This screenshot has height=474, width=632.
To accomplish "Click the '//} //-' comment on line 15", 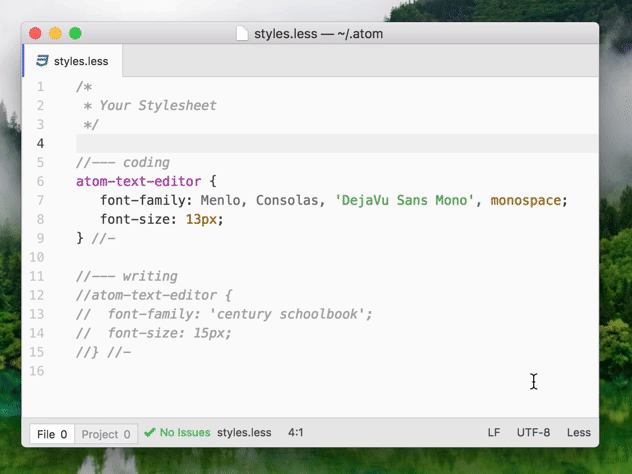I will (x=104, y=352).
